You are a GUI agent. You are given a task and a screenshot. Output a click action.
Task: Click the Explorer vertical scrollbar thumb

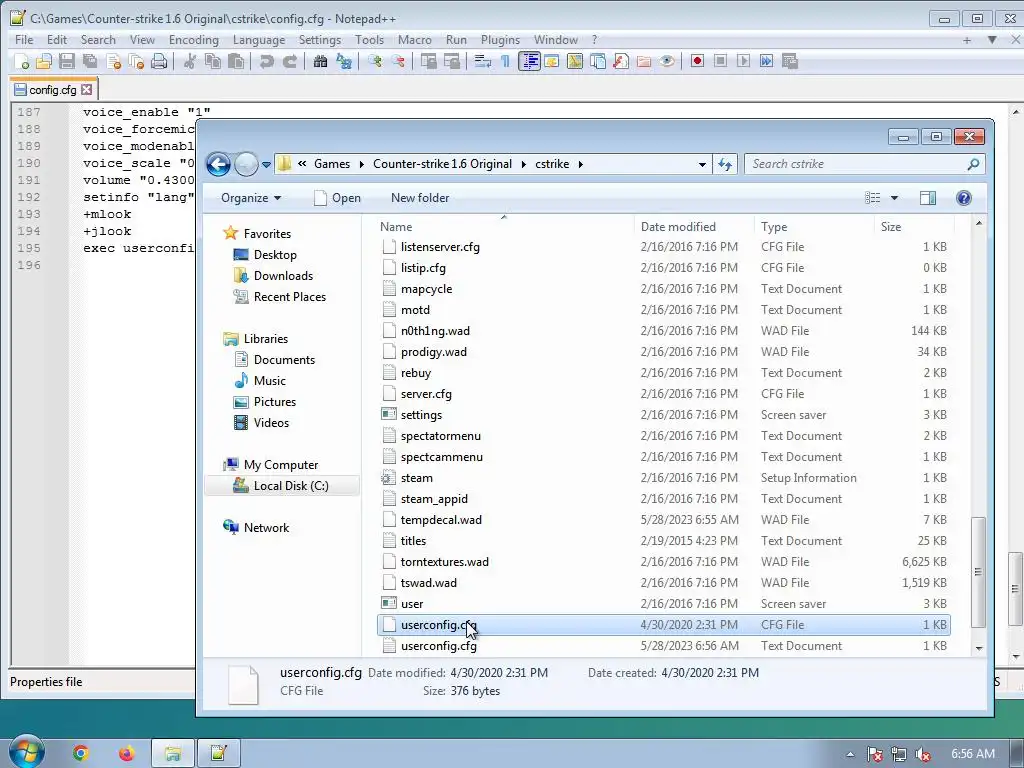click(x=978, y=571)
